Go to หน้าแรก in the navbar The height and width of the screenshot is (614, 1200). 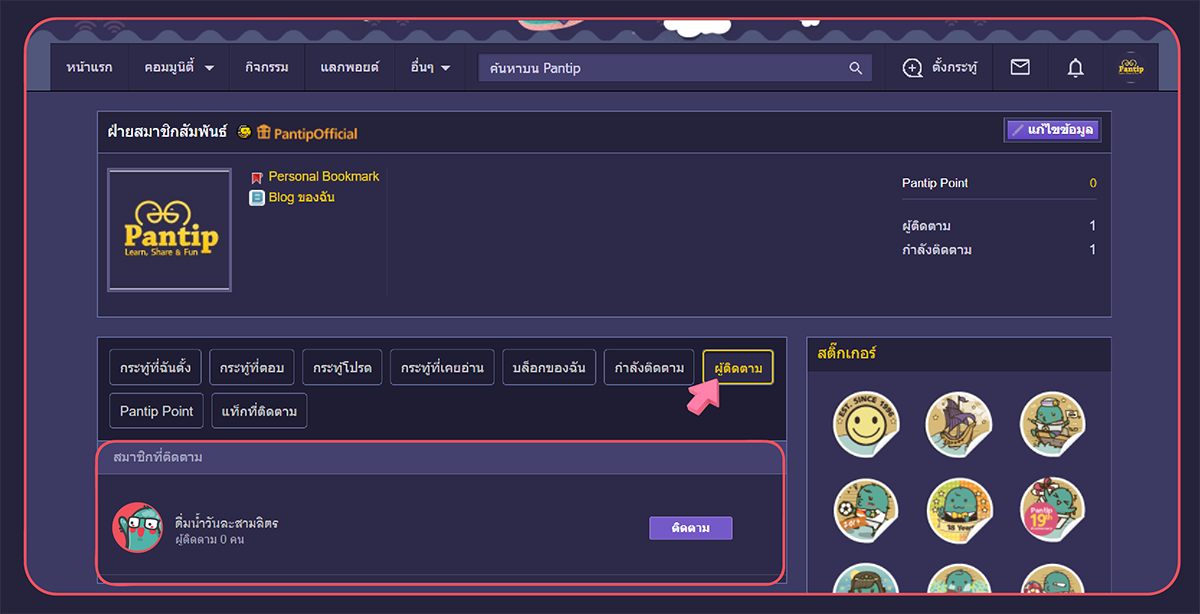(x=90, y=68)
